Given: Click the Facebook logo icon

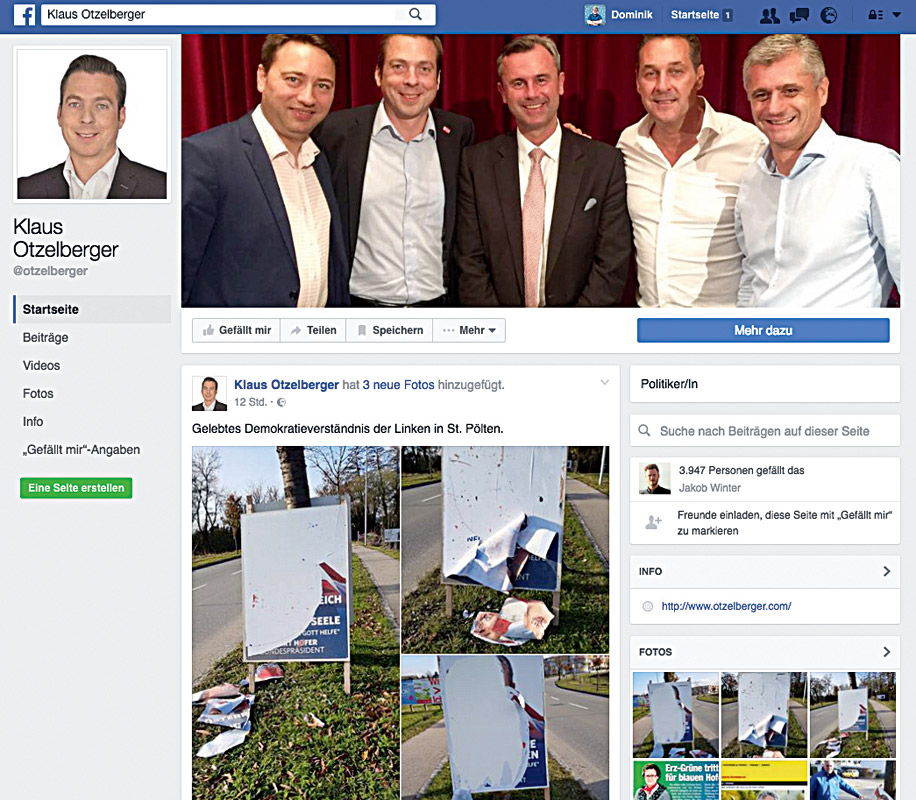Looking at the screenshot, I should [24, 15].
